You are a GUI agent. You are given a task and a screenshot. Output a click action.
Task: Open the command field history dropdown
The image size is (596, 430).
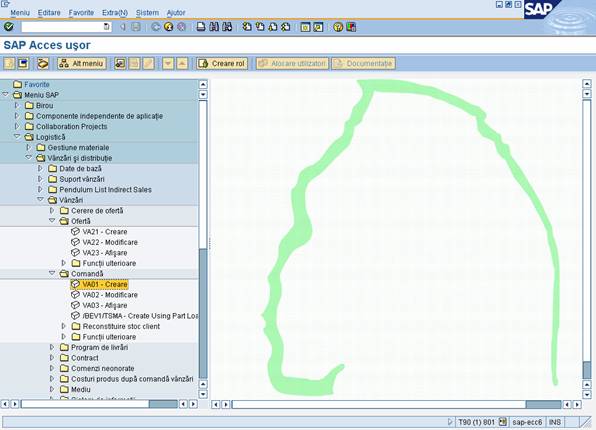[106, 27]
